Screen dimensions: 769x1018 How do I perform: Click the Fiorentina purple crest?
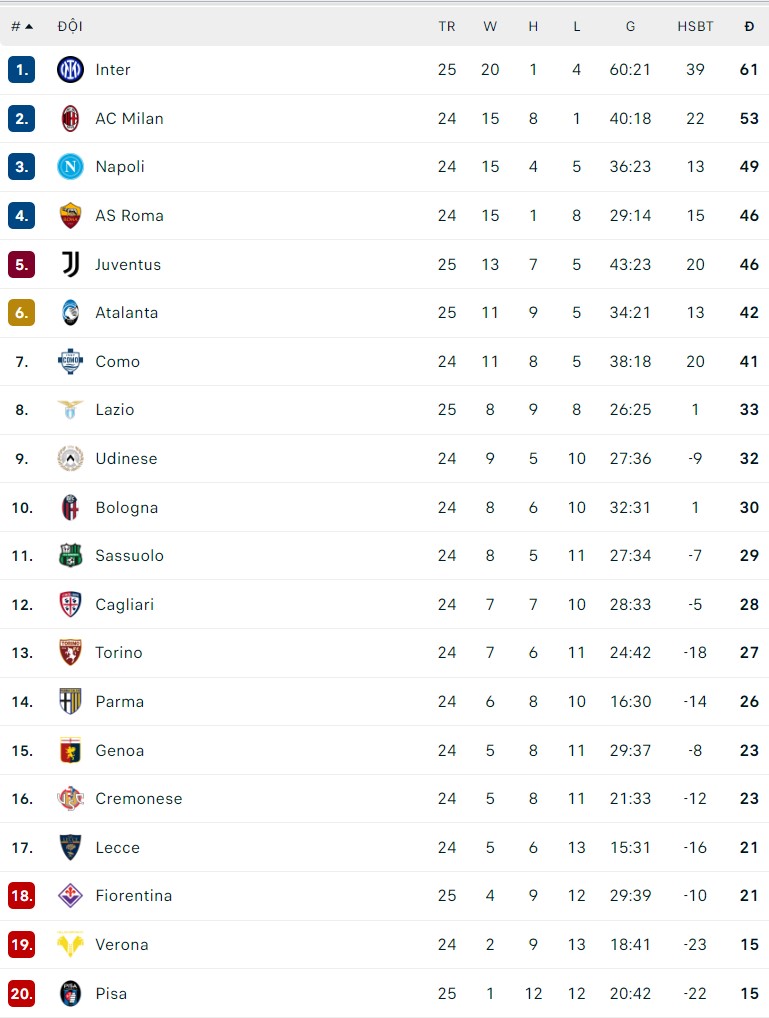[x=70, y=896]
